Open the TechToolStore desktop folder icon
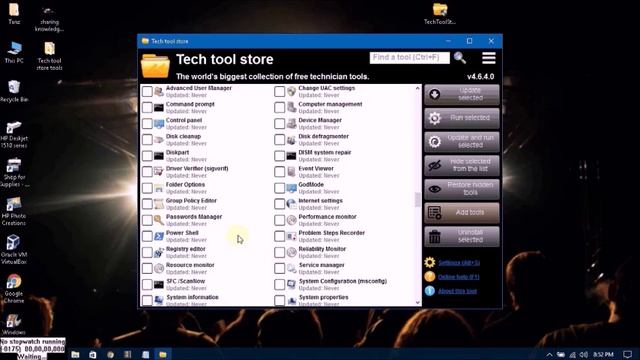The image size is (640, 360). click(x=440, y=14)
